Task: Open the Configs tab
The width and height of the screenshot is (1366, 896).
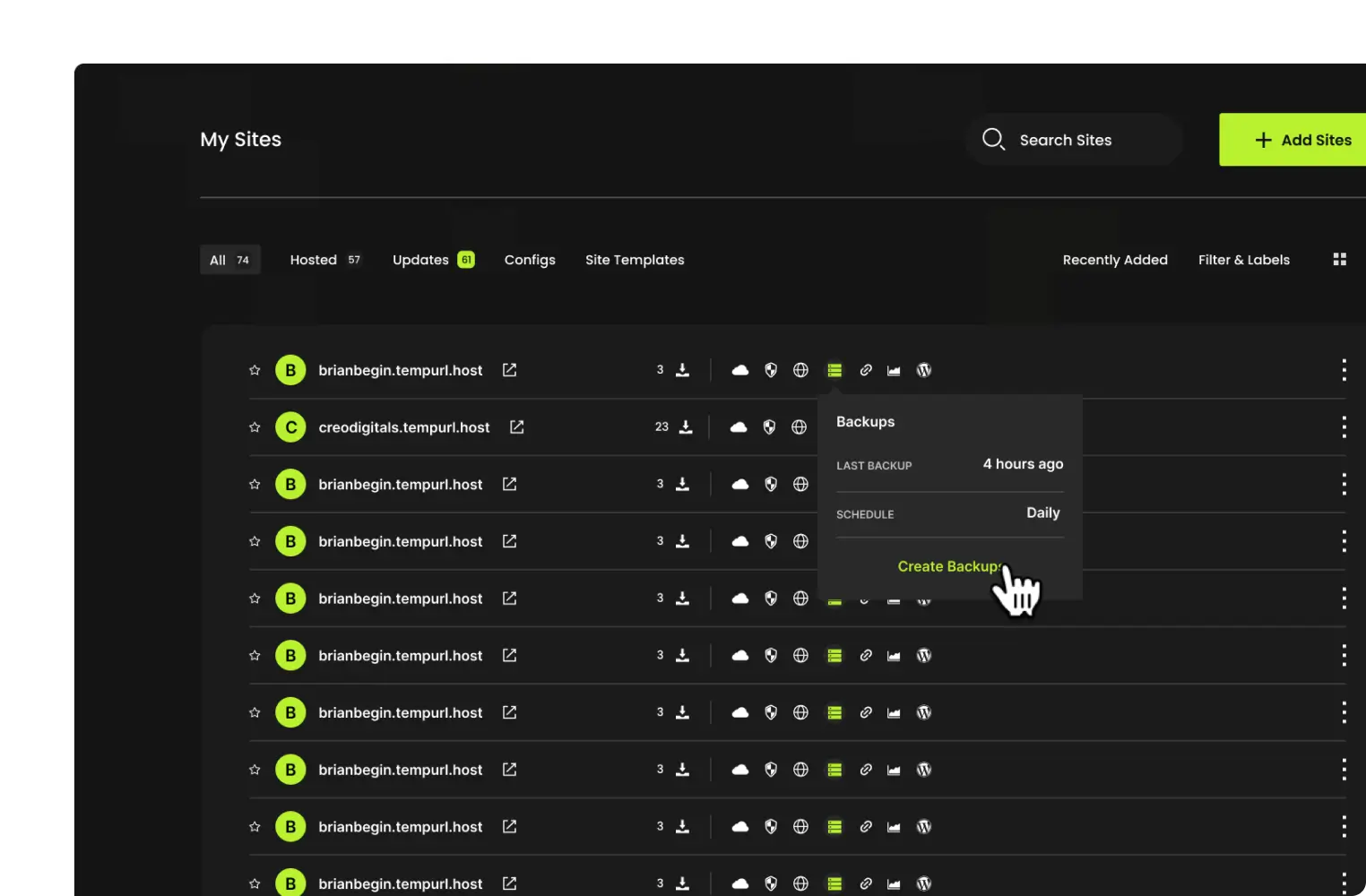Action: (x=530, y=260)
